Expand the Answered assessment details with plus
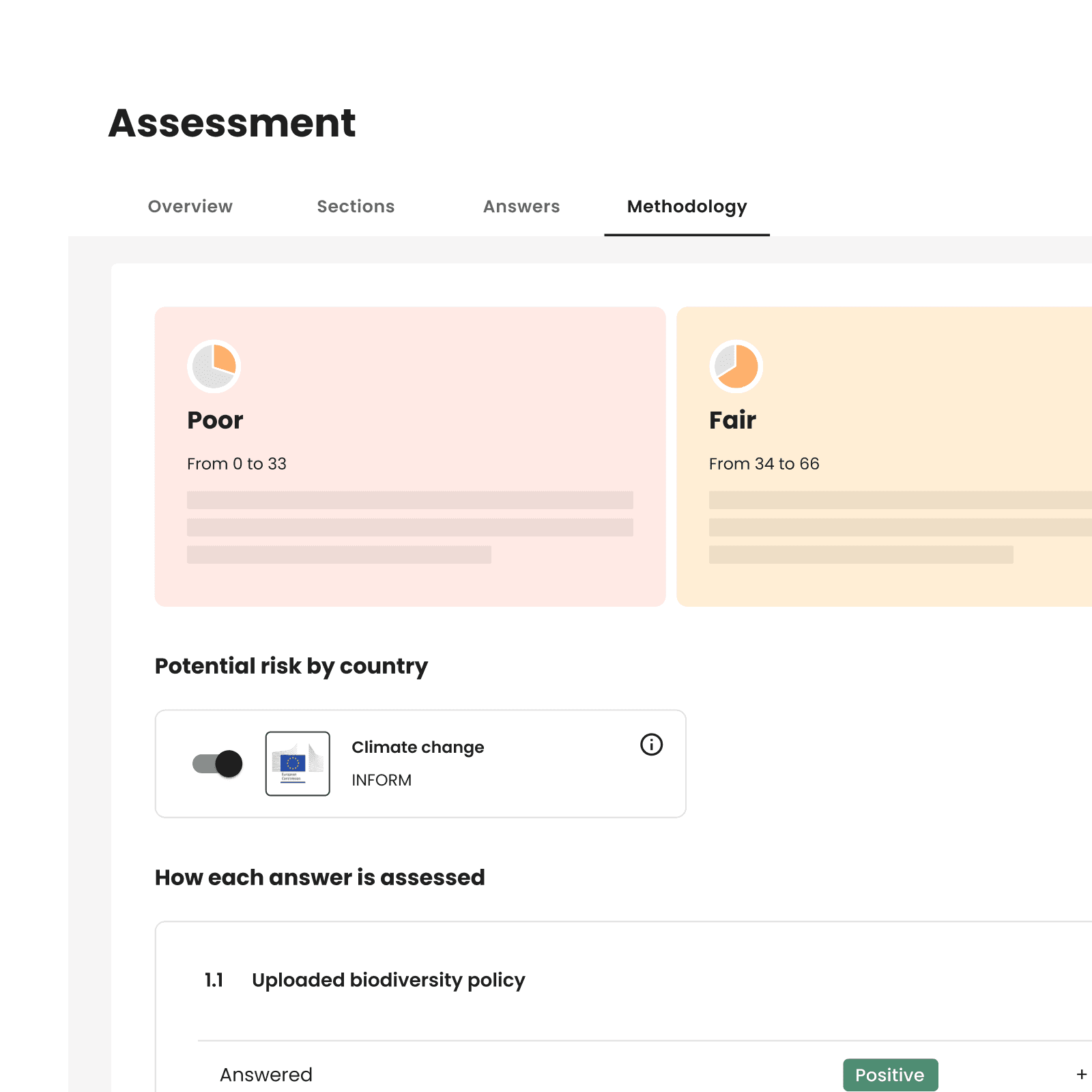 [x=1080, y=1075]
